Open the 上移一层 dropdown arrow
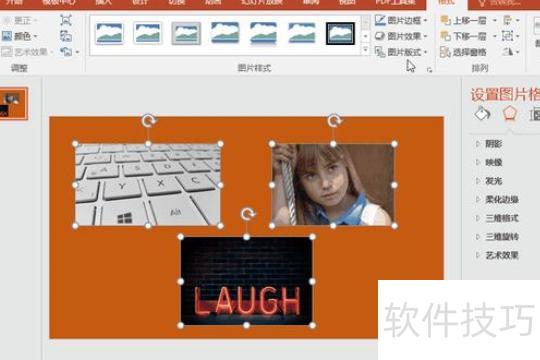This screenshot has height=360, width=540. pos(495,20)
